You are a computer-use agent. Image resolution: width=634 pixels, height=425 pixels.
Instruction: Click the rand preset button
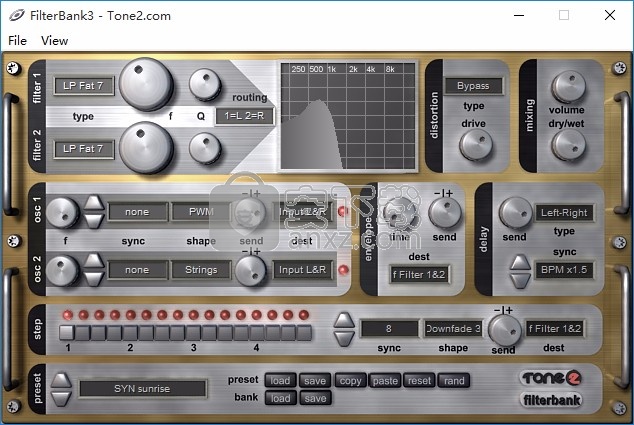click(454, 381)
